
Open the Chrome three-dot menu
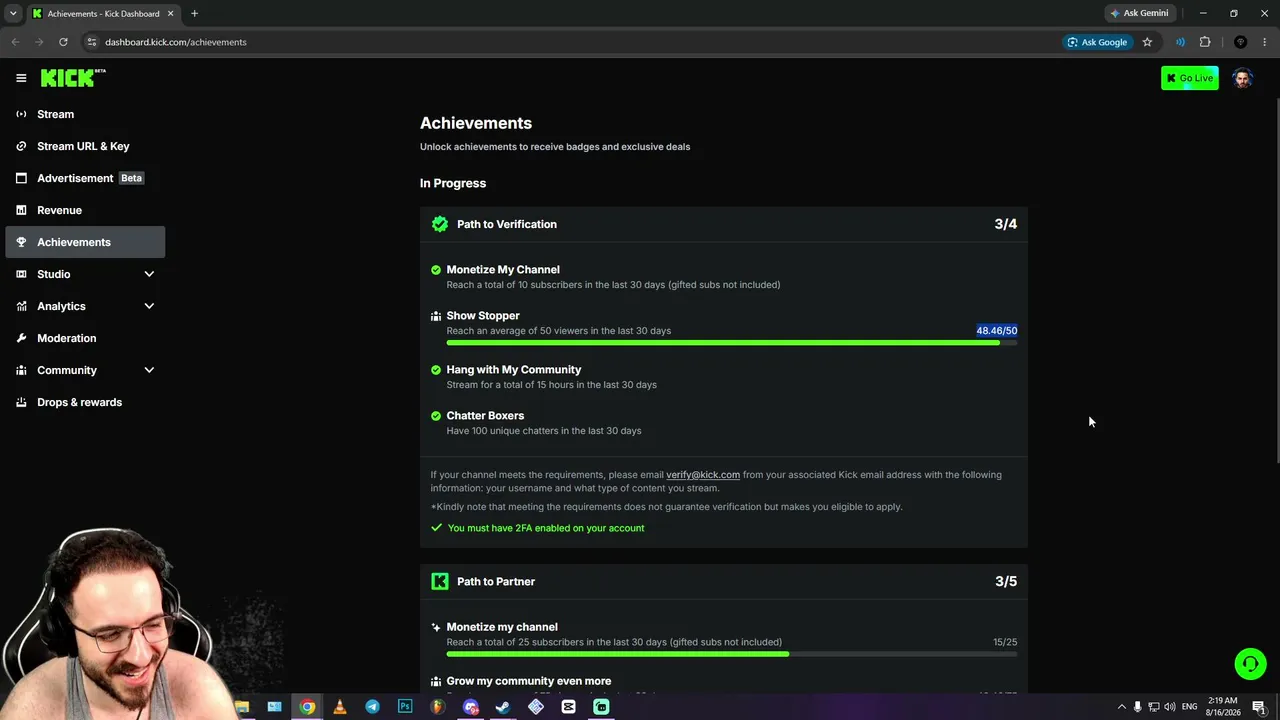point(1265,42)
